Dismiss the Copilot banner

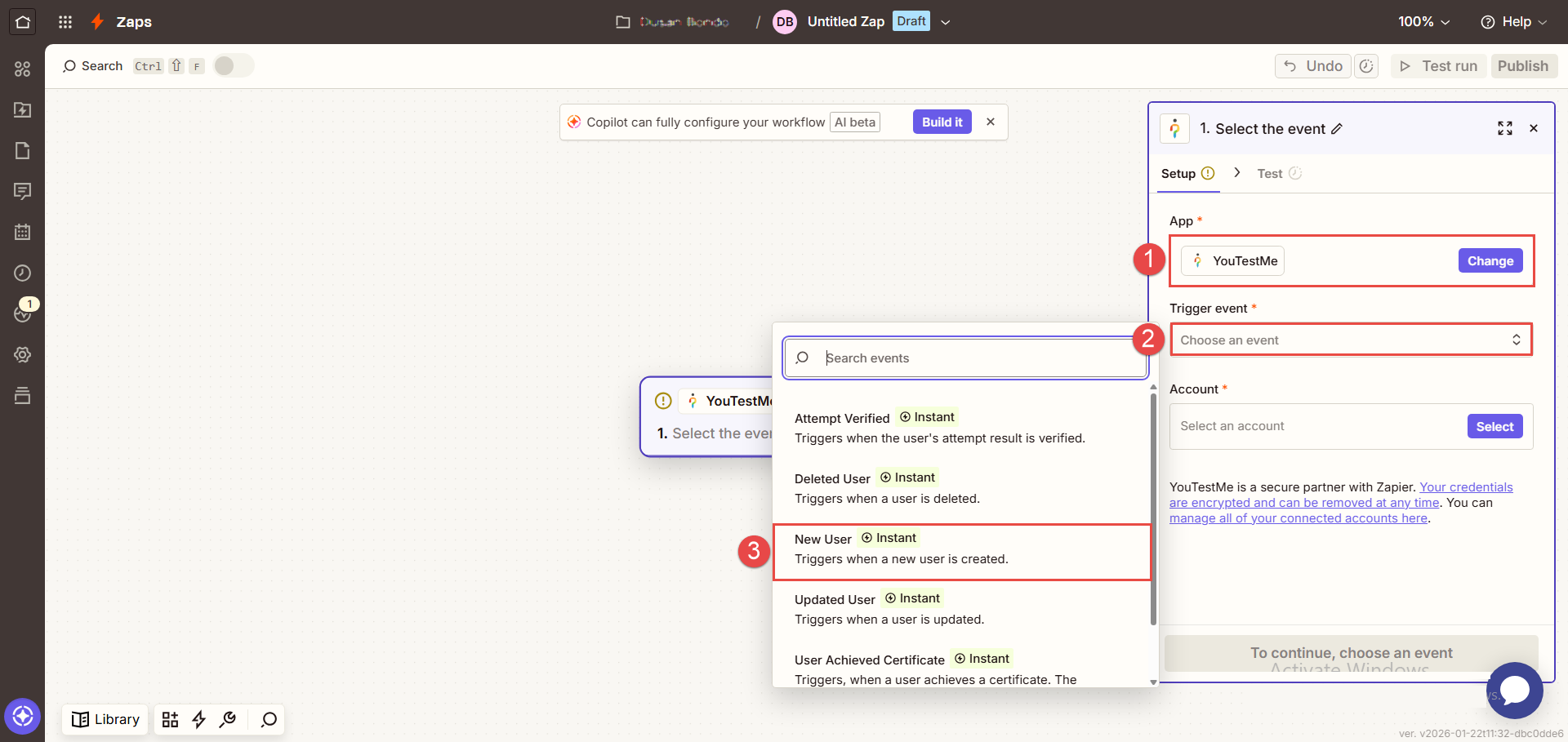(991, 122)
